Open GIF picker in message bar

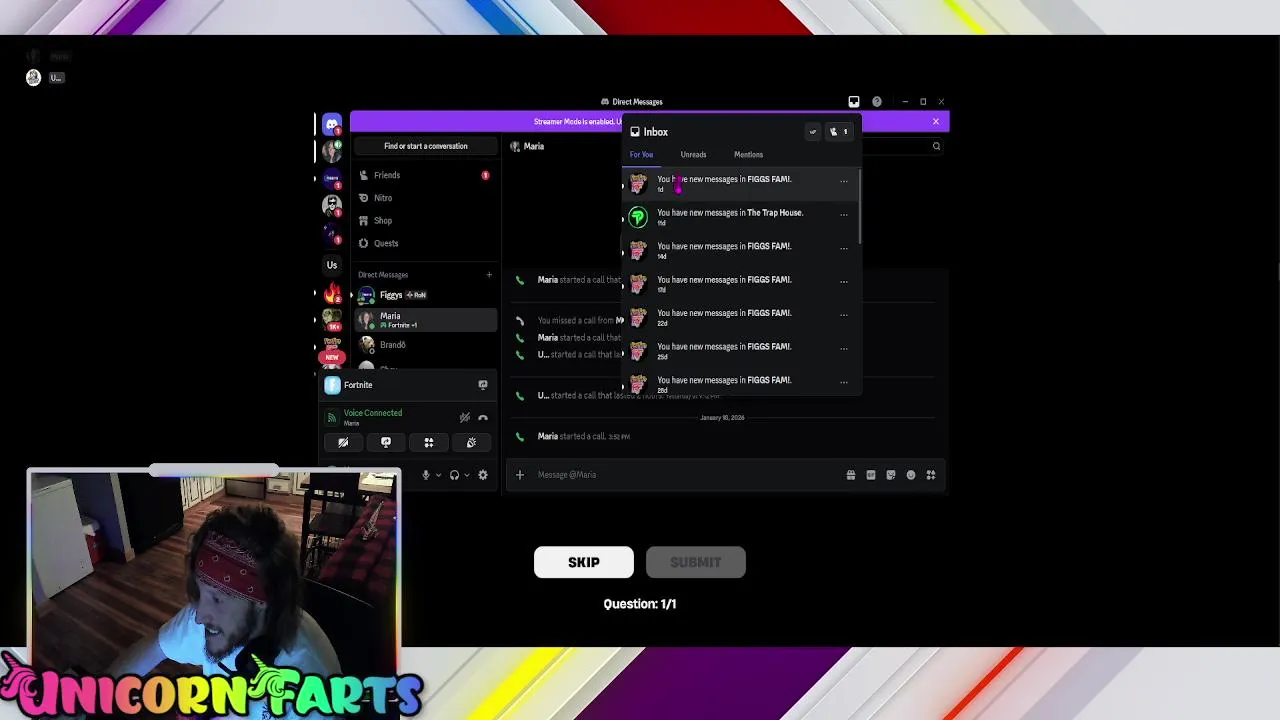pyautogui.click(x=871, y=475)
